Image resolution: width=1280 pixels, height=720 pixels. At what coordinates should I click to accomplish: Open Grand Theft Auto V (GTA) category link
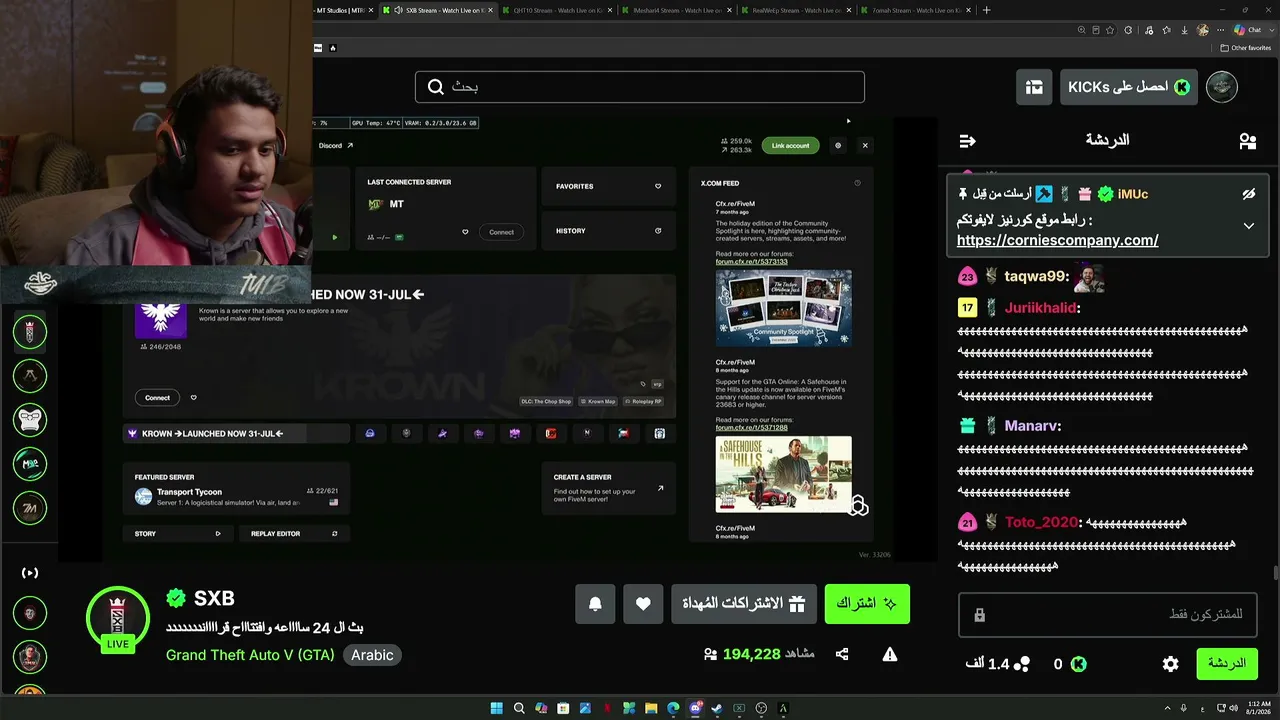250,655
